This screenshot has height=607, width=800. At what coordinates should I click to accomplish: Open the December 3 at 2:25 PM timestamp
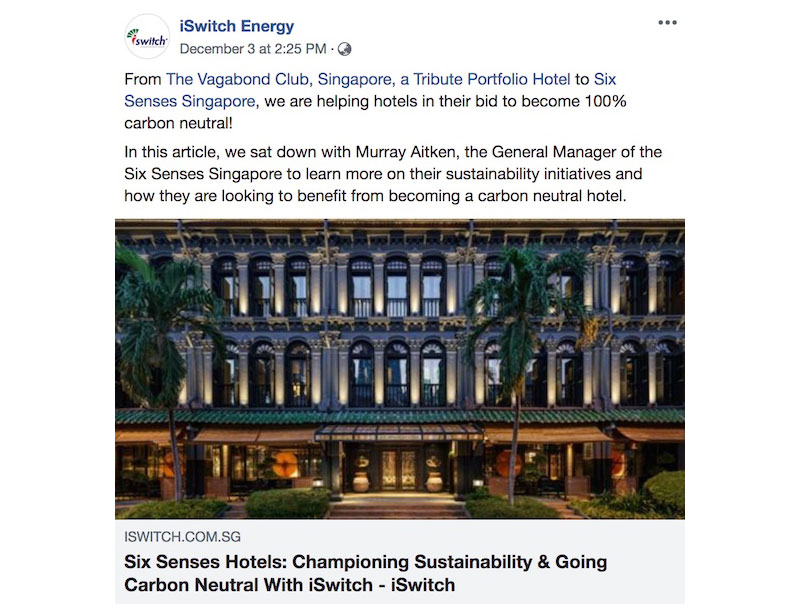pyautogui.click(x=253, y=49)
